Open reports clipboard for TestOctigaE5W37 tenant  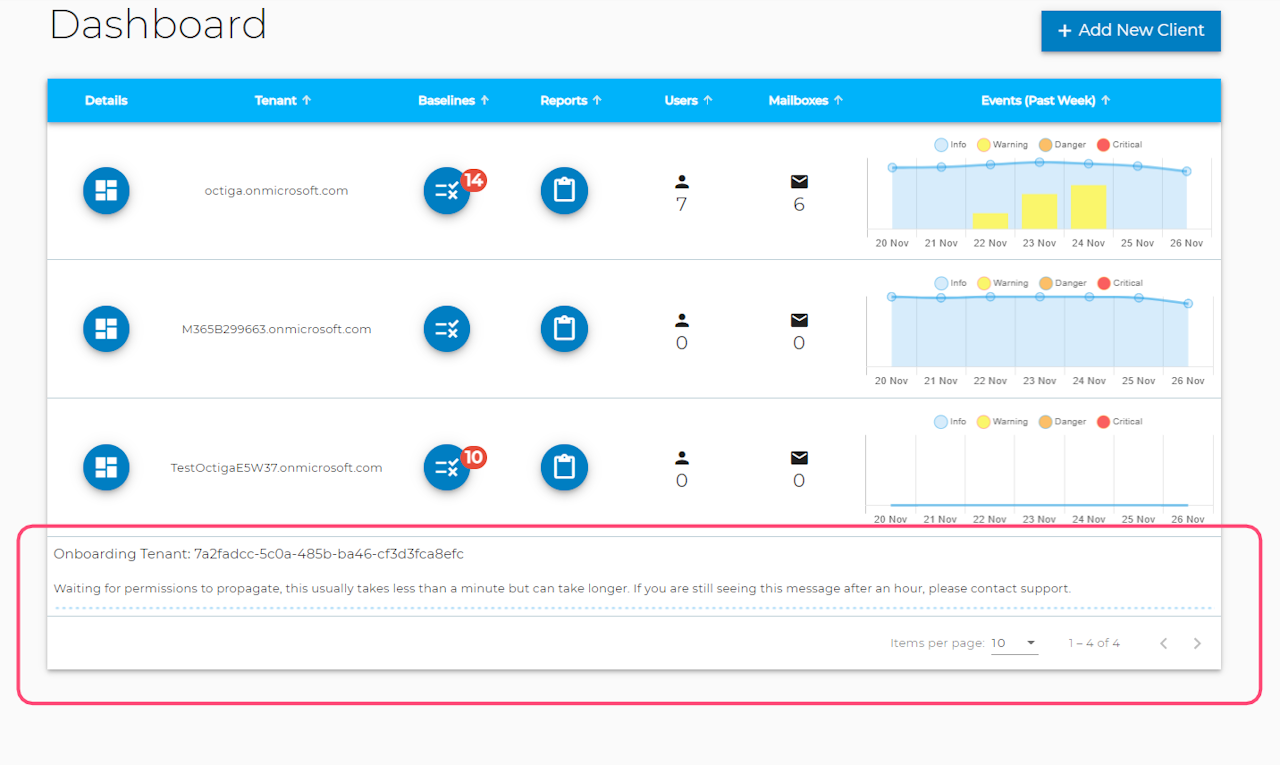pos(565,467)
